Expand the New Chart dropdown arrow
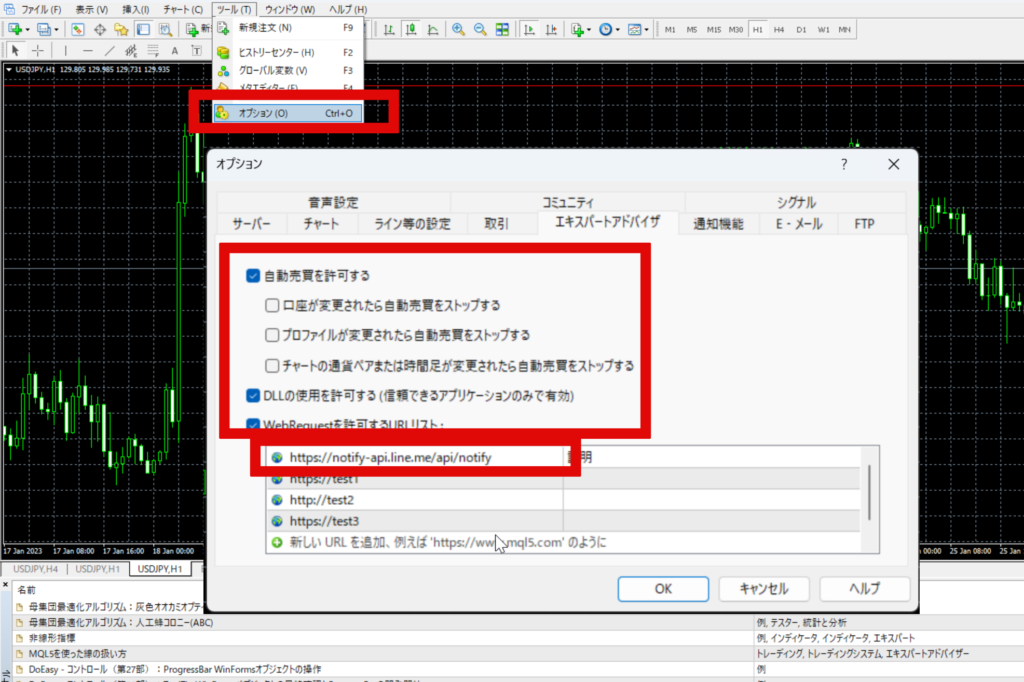1024x682 pixels. 27,29
